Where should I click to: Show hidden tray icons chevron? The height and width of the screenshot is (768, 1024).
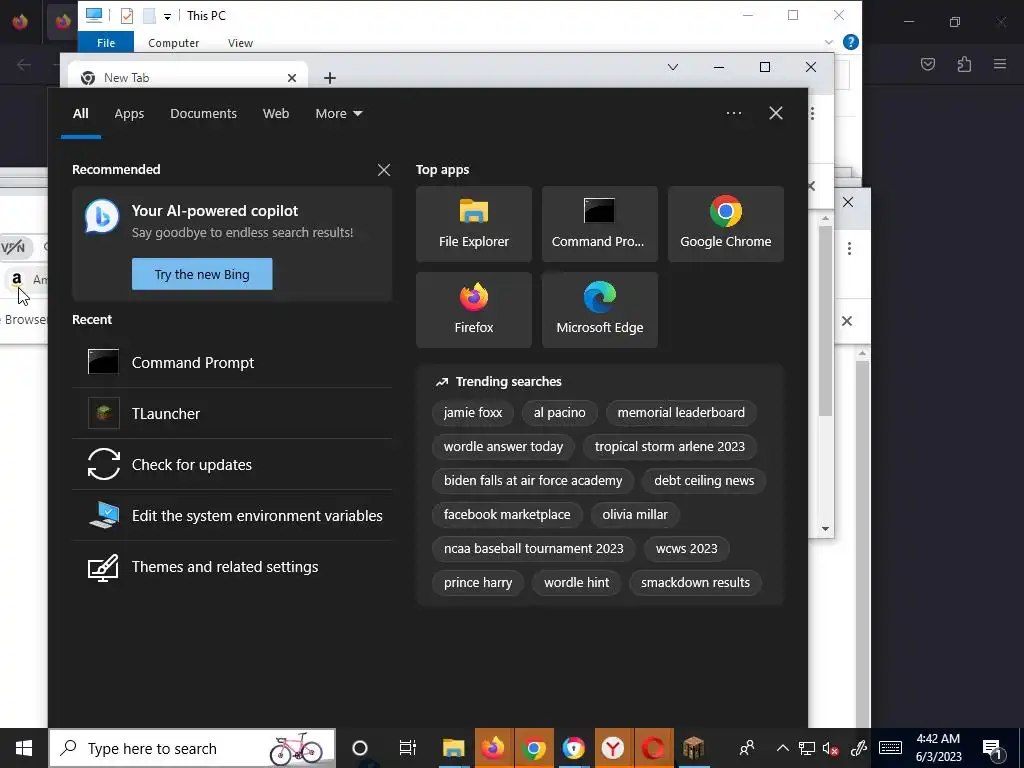[x=782, y=748]
